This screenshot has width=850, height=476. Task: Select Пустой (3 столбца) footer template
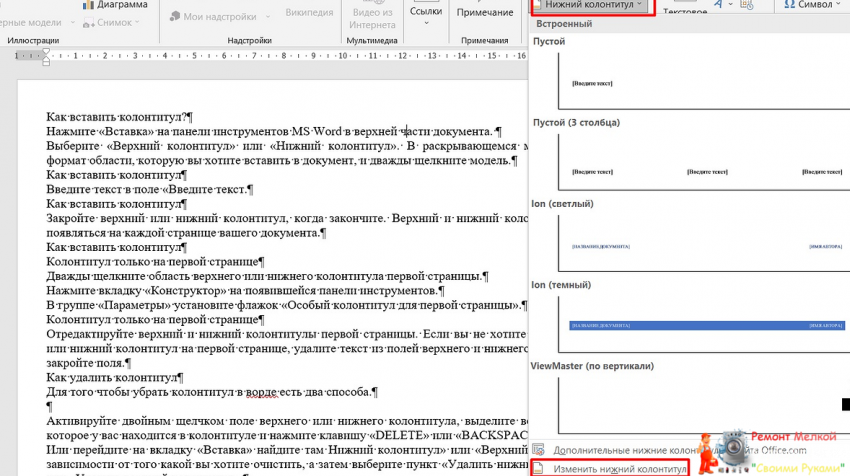[x=690, y=170]
